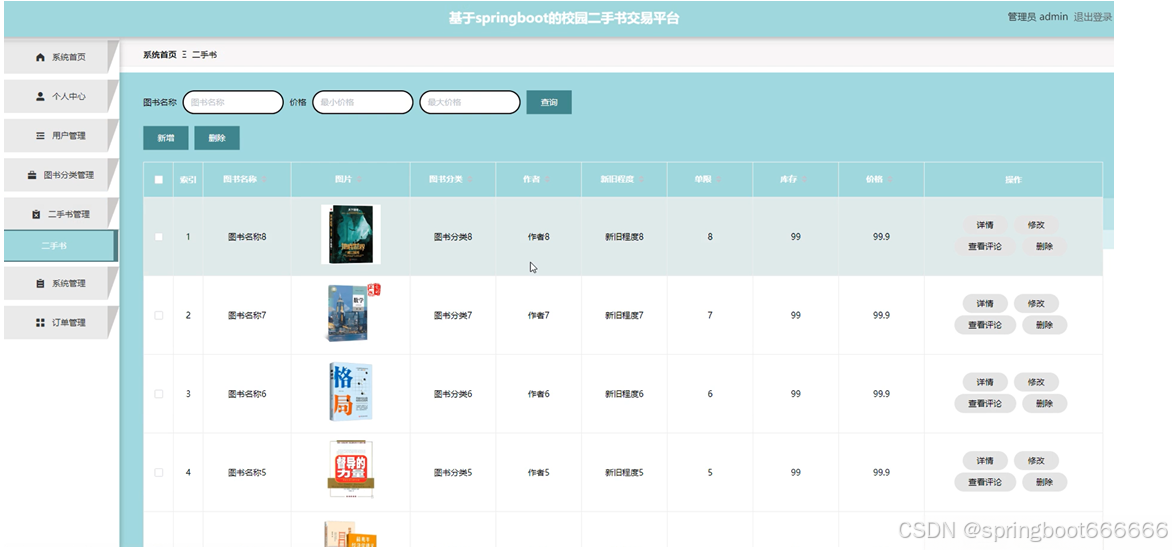Click 查看评论 for 图书名称6
The width and height of the screenshot is (1172, 550).
coord(985,404)
